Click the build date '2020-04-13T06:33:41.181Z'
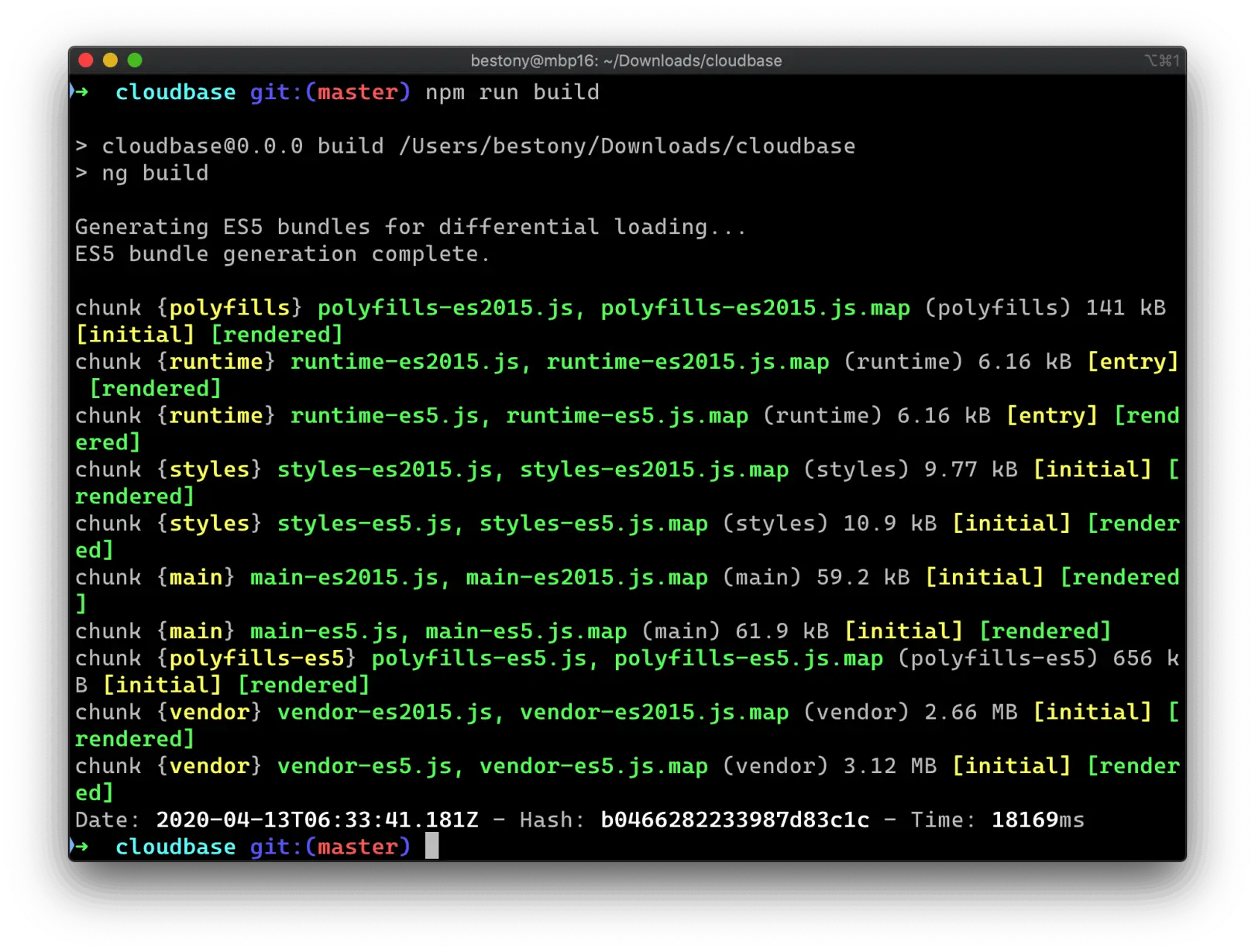Viewport: 1255px width, 952px height. (317, 820)
